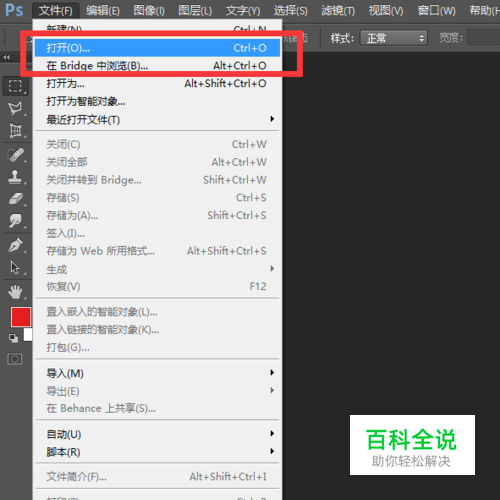Select the Polygonal Lasso tool
Screen dimensions: 500x500
[x=15, y=108]
